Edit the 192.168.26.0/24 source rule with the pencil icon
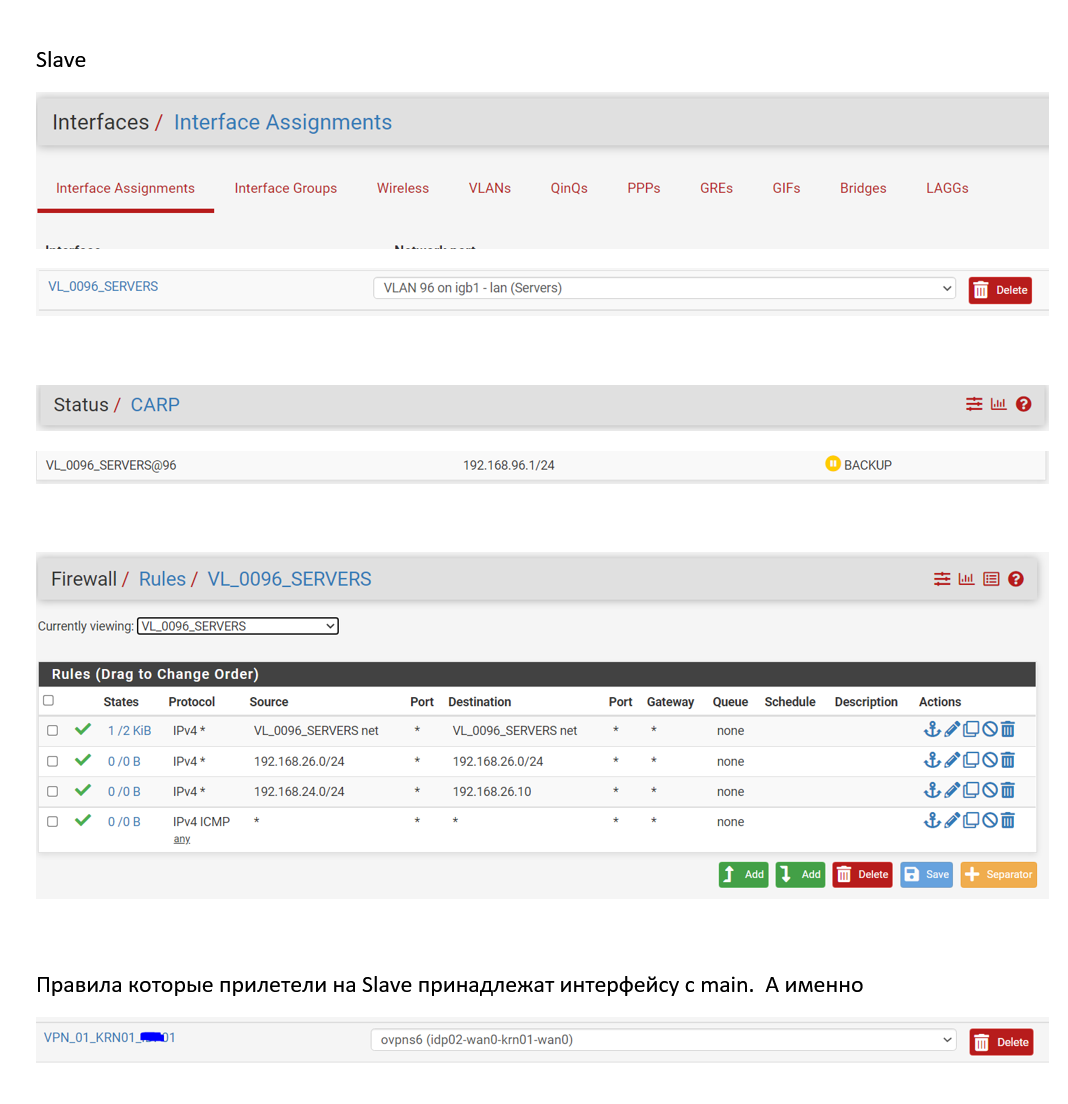Viewport: 1068px width, 1104px height. point(952,761)
